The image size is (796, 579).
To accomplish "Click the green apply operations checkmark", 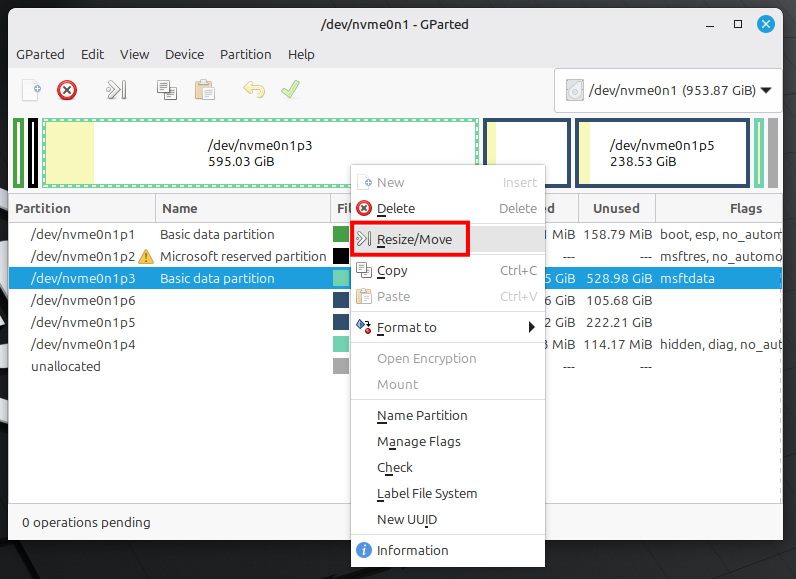I will click(x=290, y=90).
